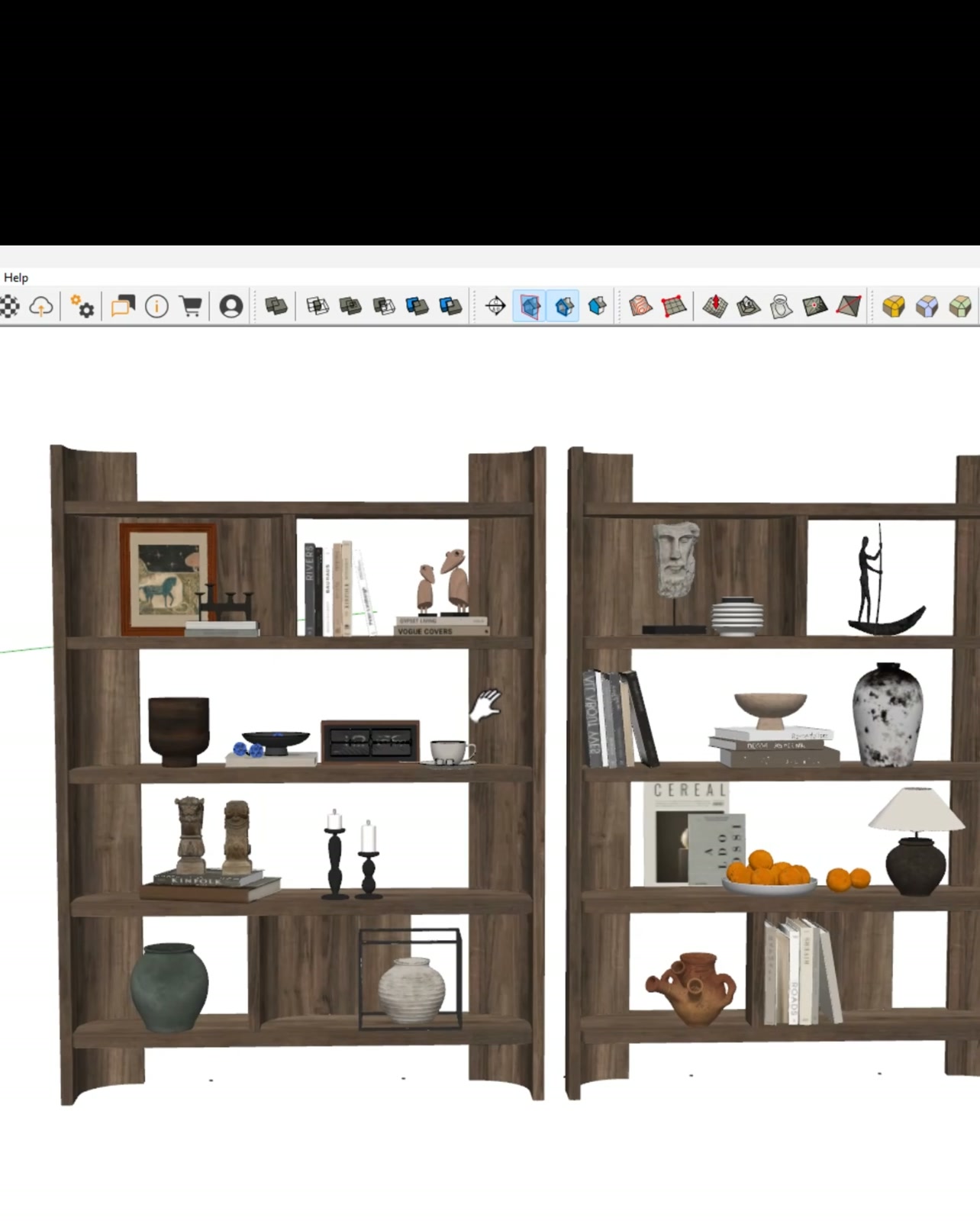Toggle Display Section Cuts
The image size is (980, 1227).
coord(563,307)
